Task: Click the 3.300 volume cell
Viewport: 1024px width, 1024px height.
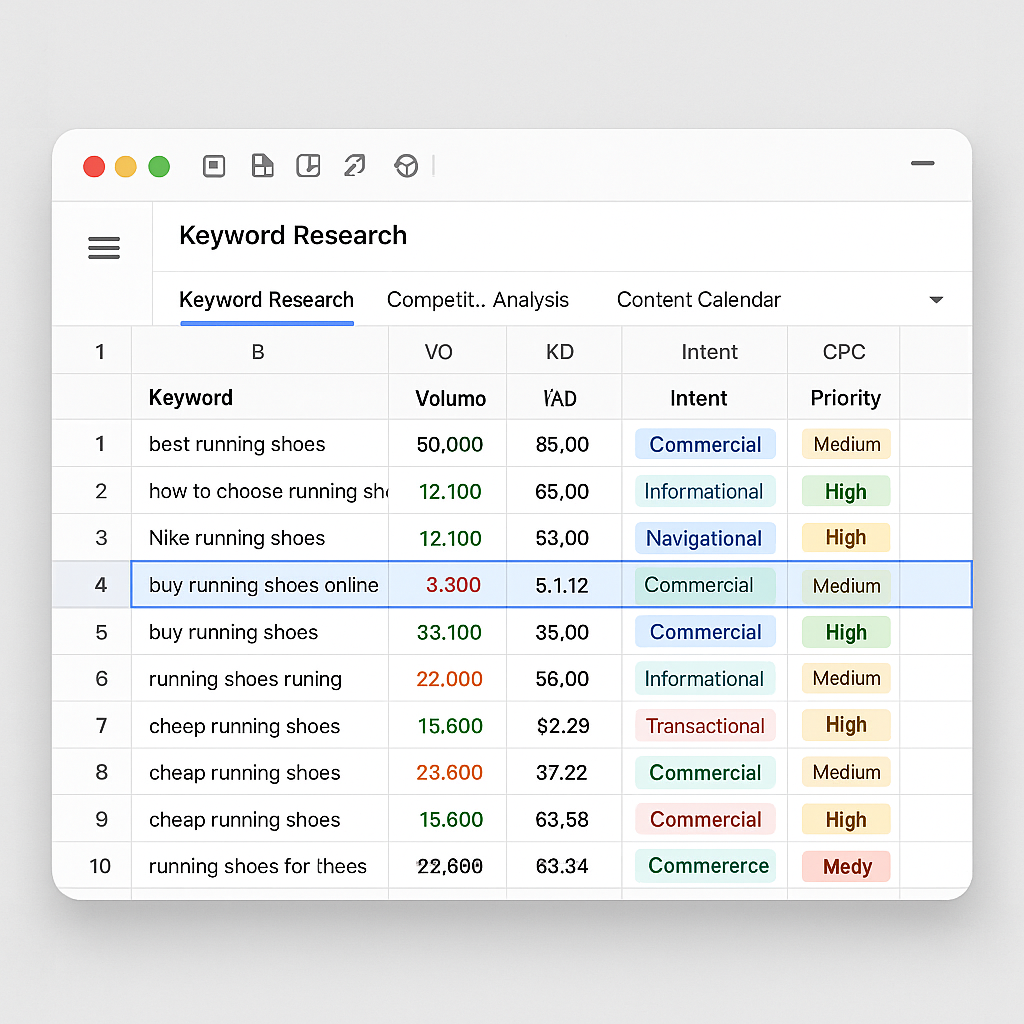Action: (x=447, y=584)
